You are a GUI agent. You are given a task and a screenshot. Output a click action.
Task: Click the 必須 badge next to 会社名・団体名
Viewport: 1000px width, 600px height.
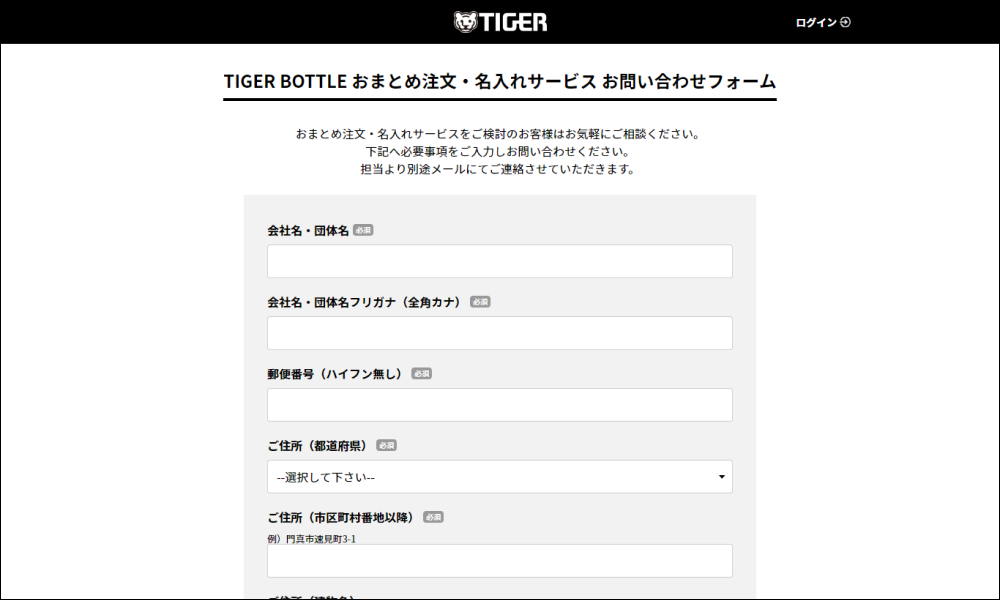[x=363, y=230]
